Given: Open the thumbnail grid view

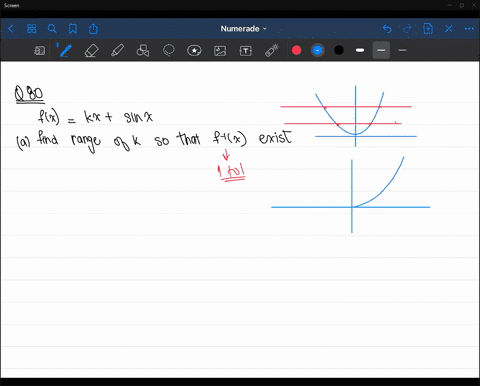Looking at the screenshot, I should coord(32,29).
